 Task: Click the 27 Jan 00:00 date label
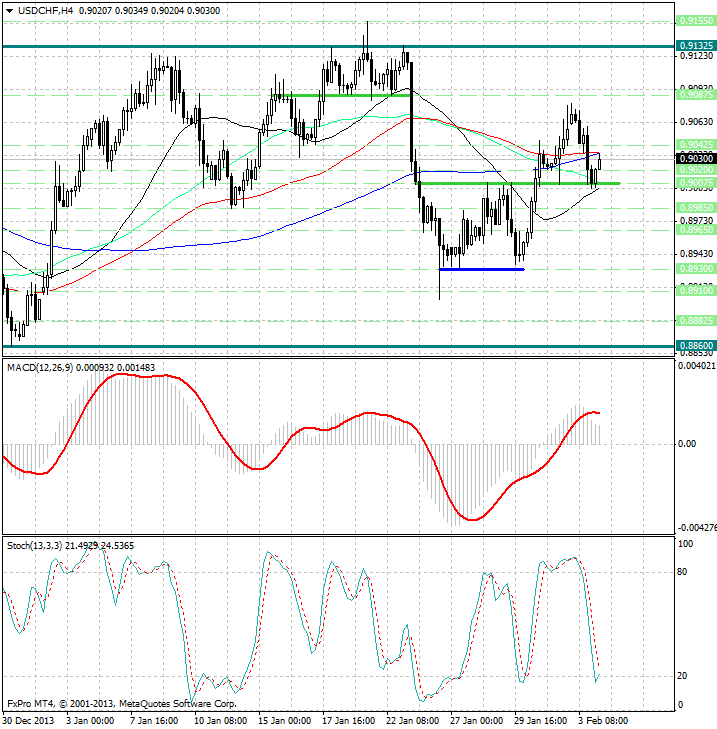477,721
